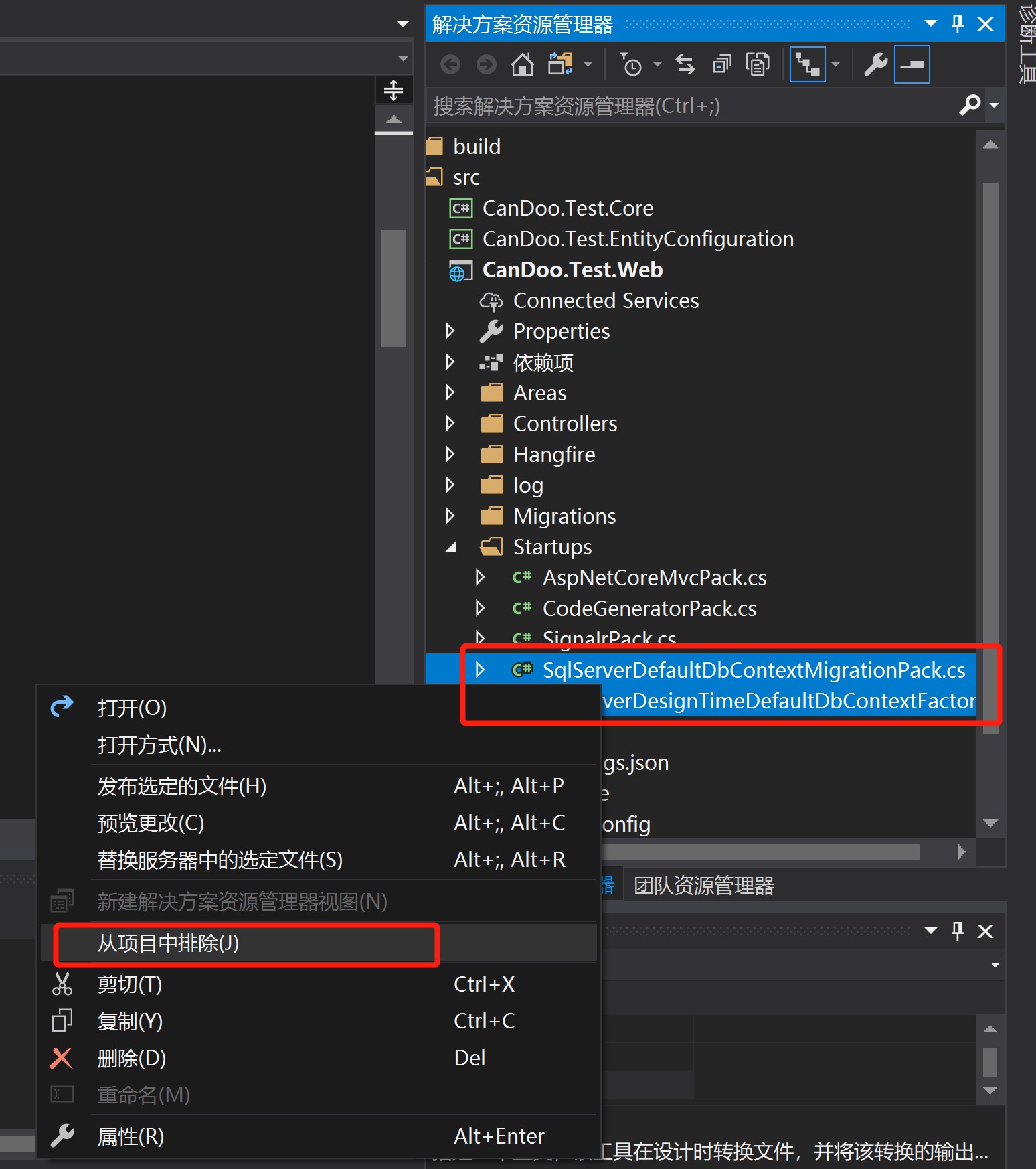This screenshot has width=1036, height=1169.
Task: Click the editor split handle icon
Action: pos(394,90)
